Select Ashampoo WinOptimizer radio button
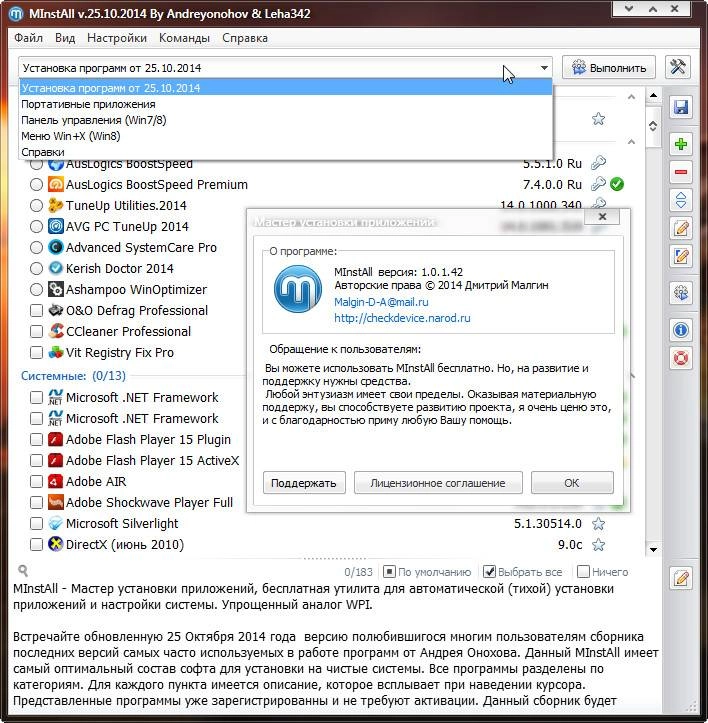The height and width of the screenshot is (723, 708). pyautogui.click(x=36, y=289)
